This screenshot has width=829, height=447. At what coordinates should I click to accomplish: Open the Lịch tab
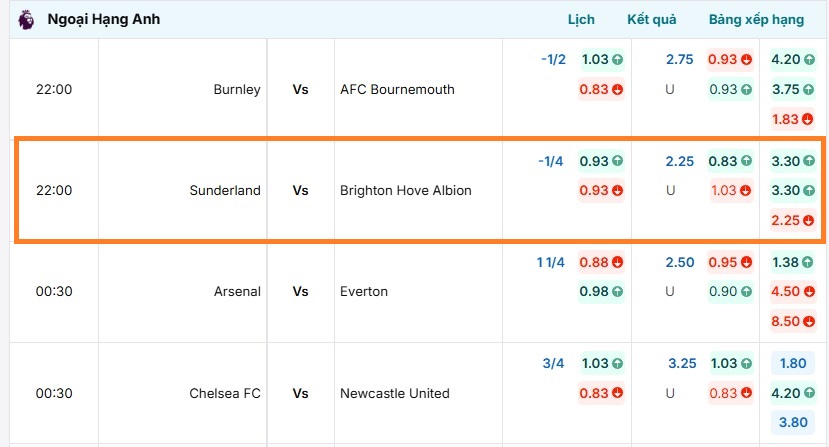[x=581, y=19]
